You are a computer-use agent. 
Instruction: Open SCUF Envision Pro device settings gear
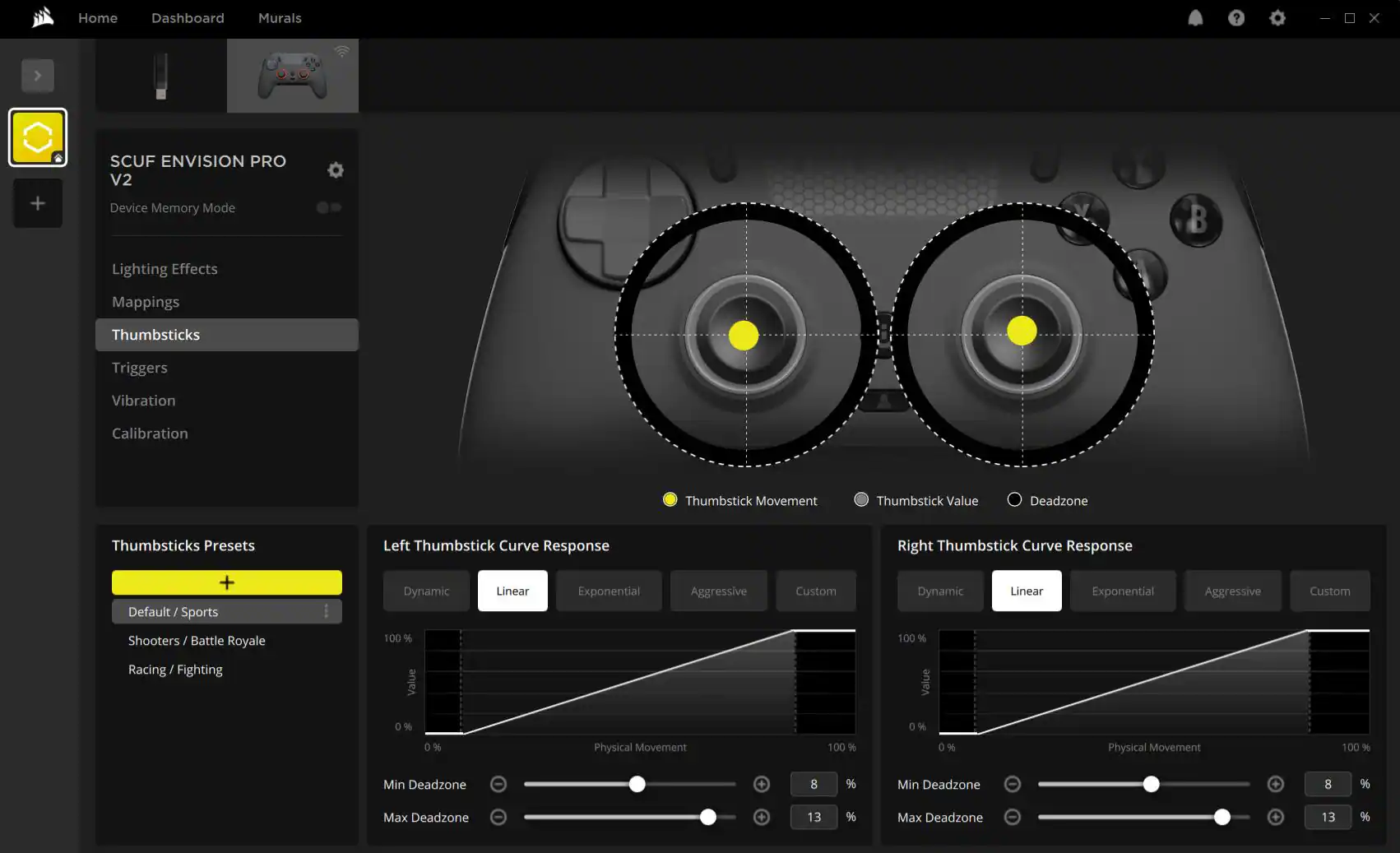point(336,170)
